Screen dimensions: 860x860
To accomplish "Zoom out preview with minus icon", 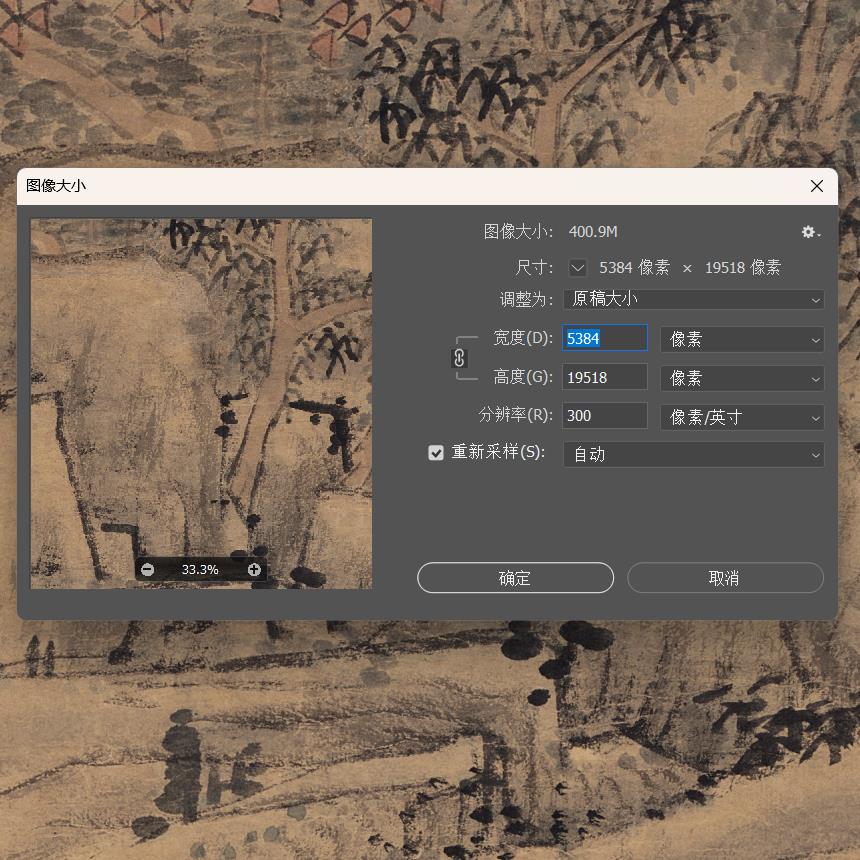I will coord(148,570).
